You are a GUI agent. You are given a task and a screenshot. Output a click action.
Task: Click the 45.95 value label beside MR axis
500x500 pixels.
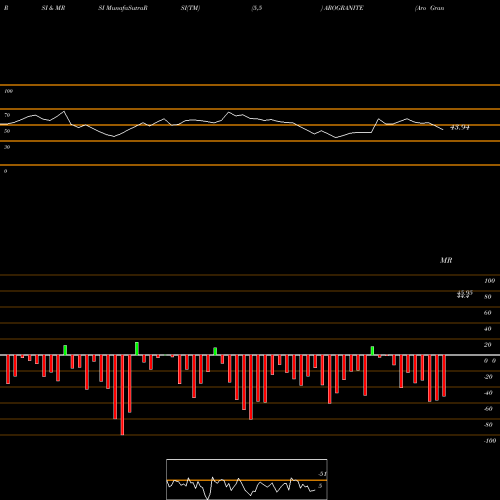coord(464,292)
